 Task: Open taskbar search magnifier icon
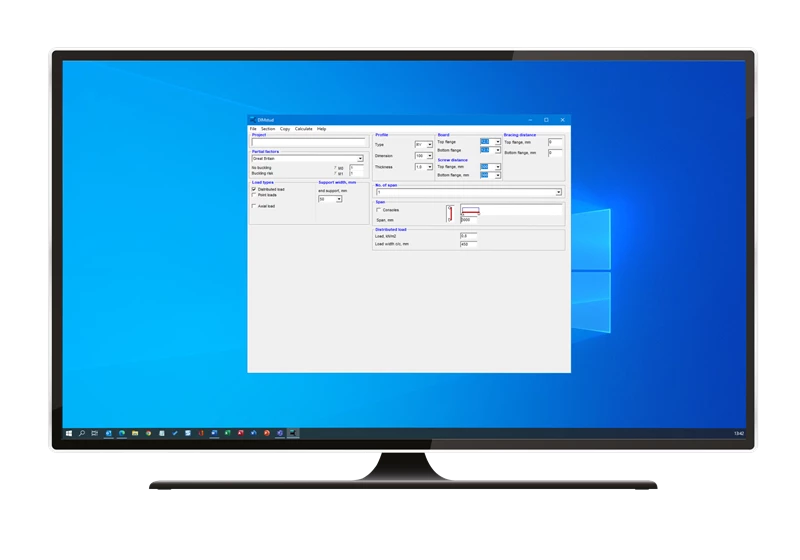click(81, 433)
